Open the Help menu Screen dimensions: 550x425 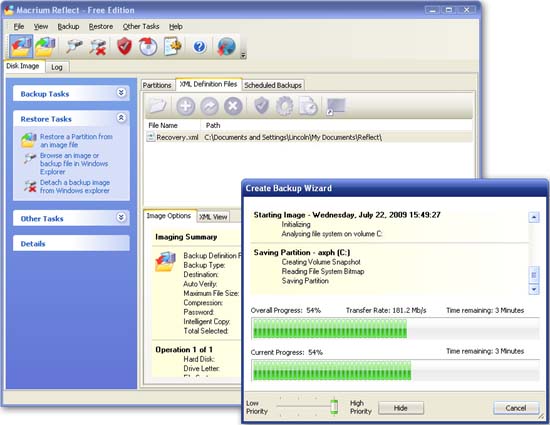tap(176, 27)
